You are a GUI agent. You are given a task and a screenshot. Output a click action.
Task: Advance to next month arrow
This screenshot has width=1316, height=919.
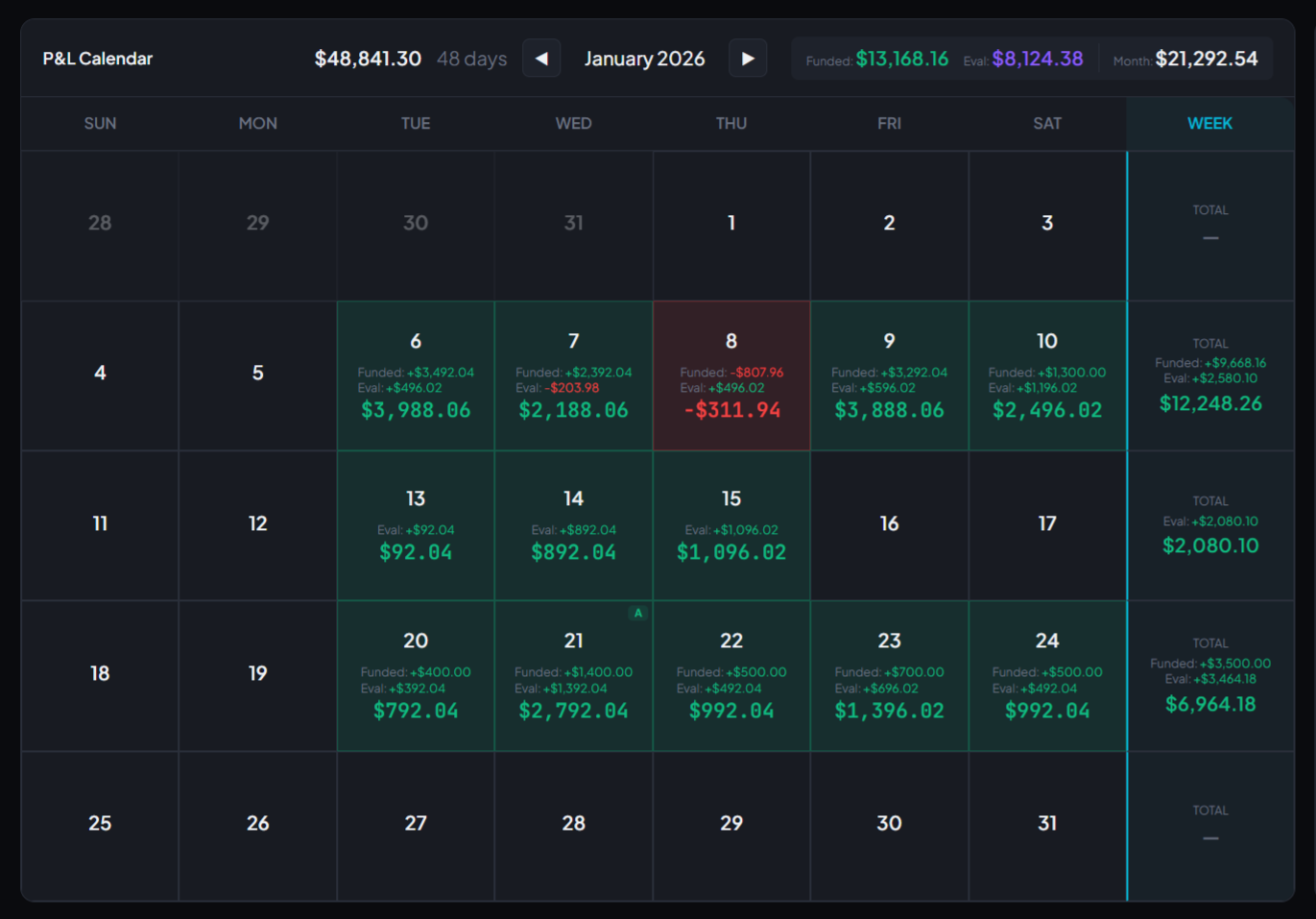[x=748, y=59]
